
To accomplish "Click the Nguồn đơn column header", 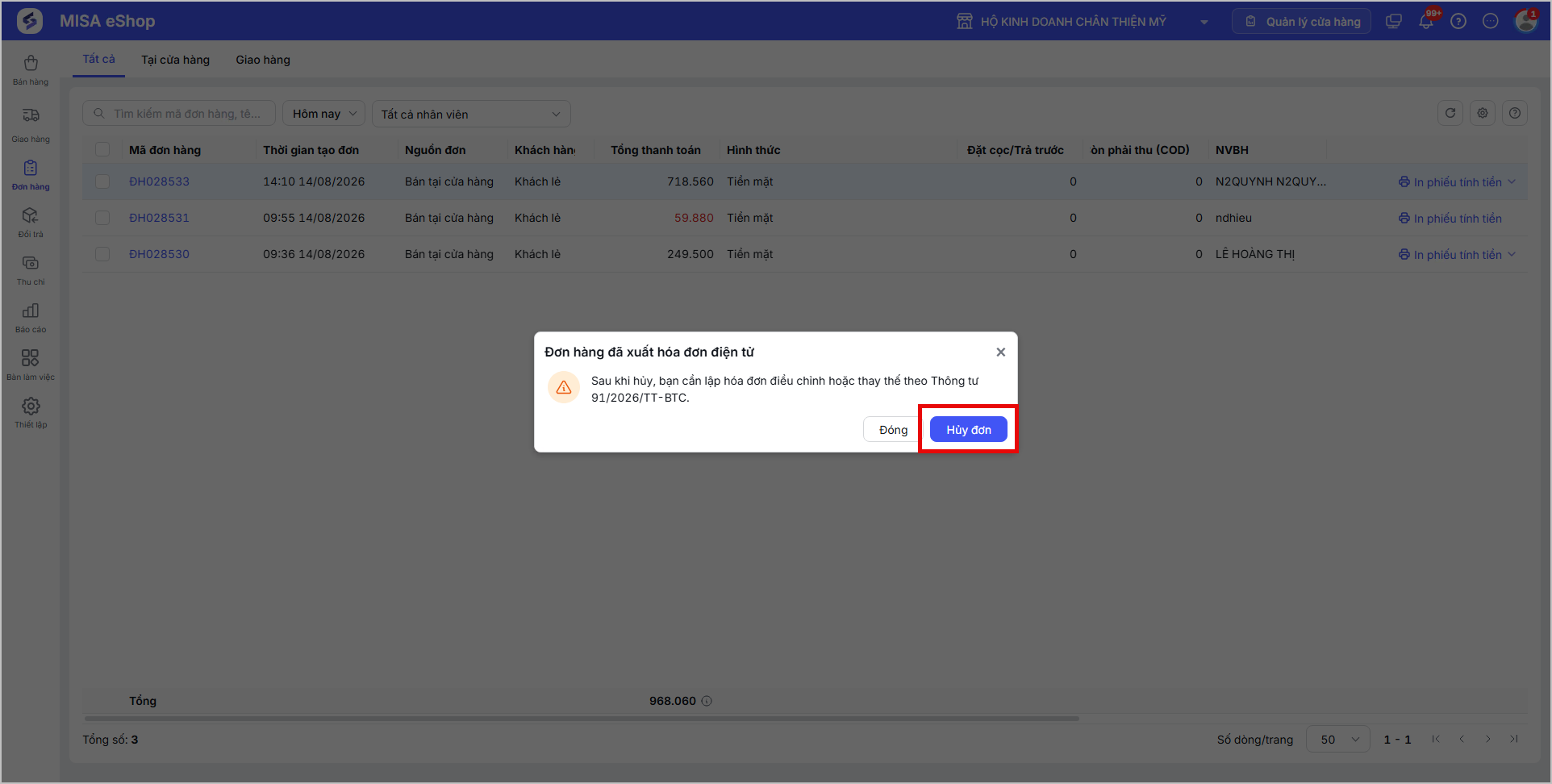I will tap(435, 150).
